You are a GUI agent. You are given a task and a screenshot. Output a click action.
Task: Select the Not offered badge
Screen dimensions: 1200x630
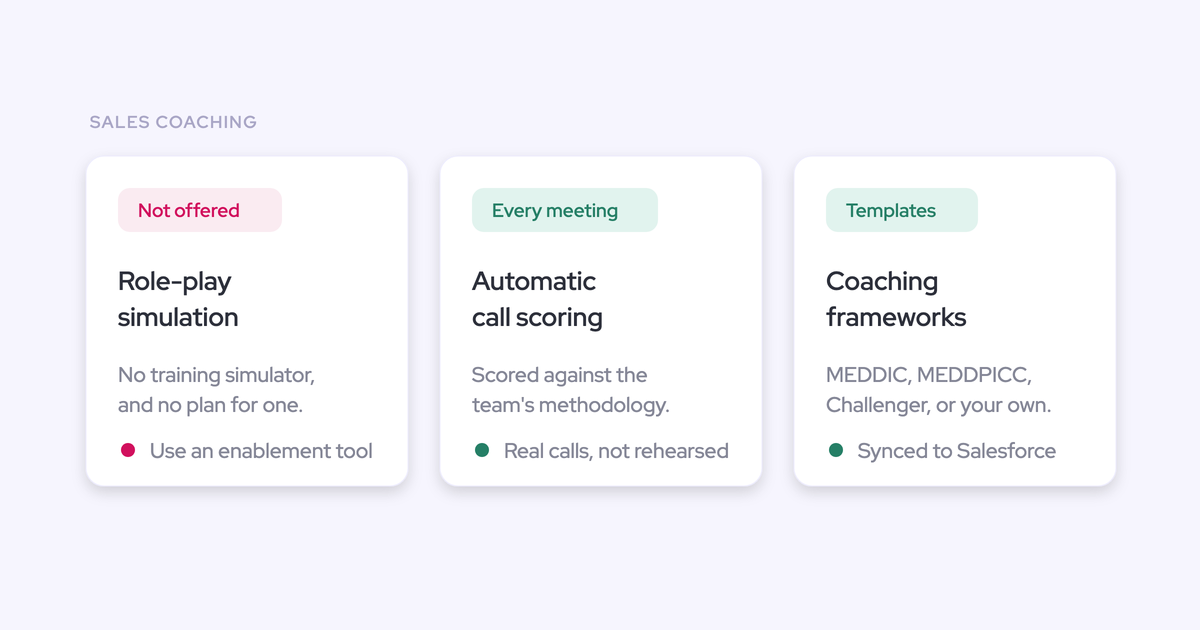200,210
